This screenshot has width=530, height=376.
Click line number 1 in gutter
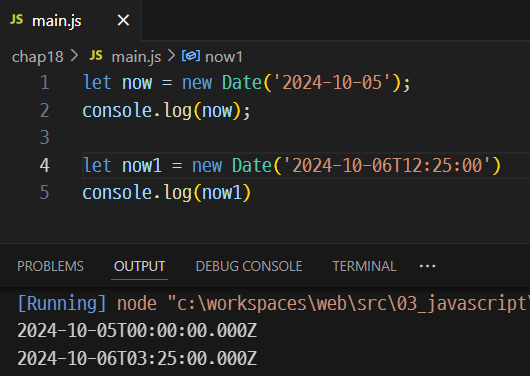[x=45, y=83]
